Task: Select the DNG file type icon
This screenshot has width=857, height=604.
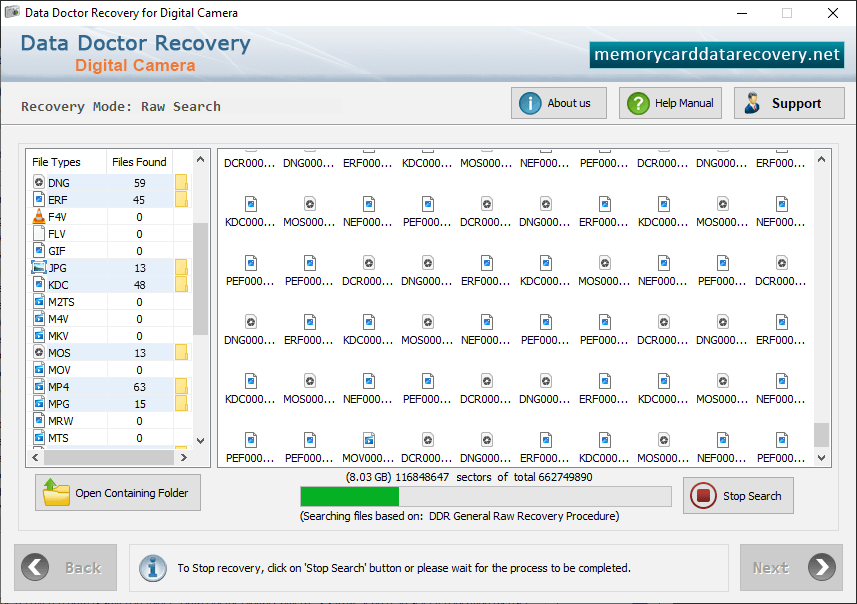Action: click(x=39, y=182)
